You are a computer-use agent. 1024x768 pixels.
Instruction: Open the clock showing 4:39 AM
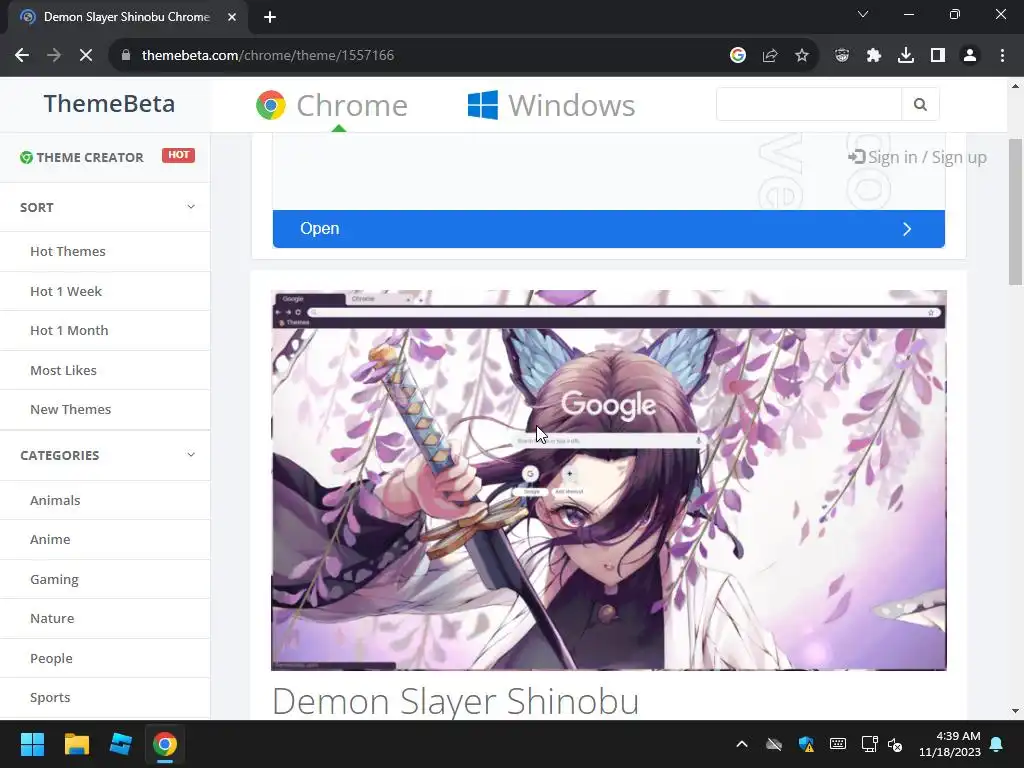coord(950,744)
